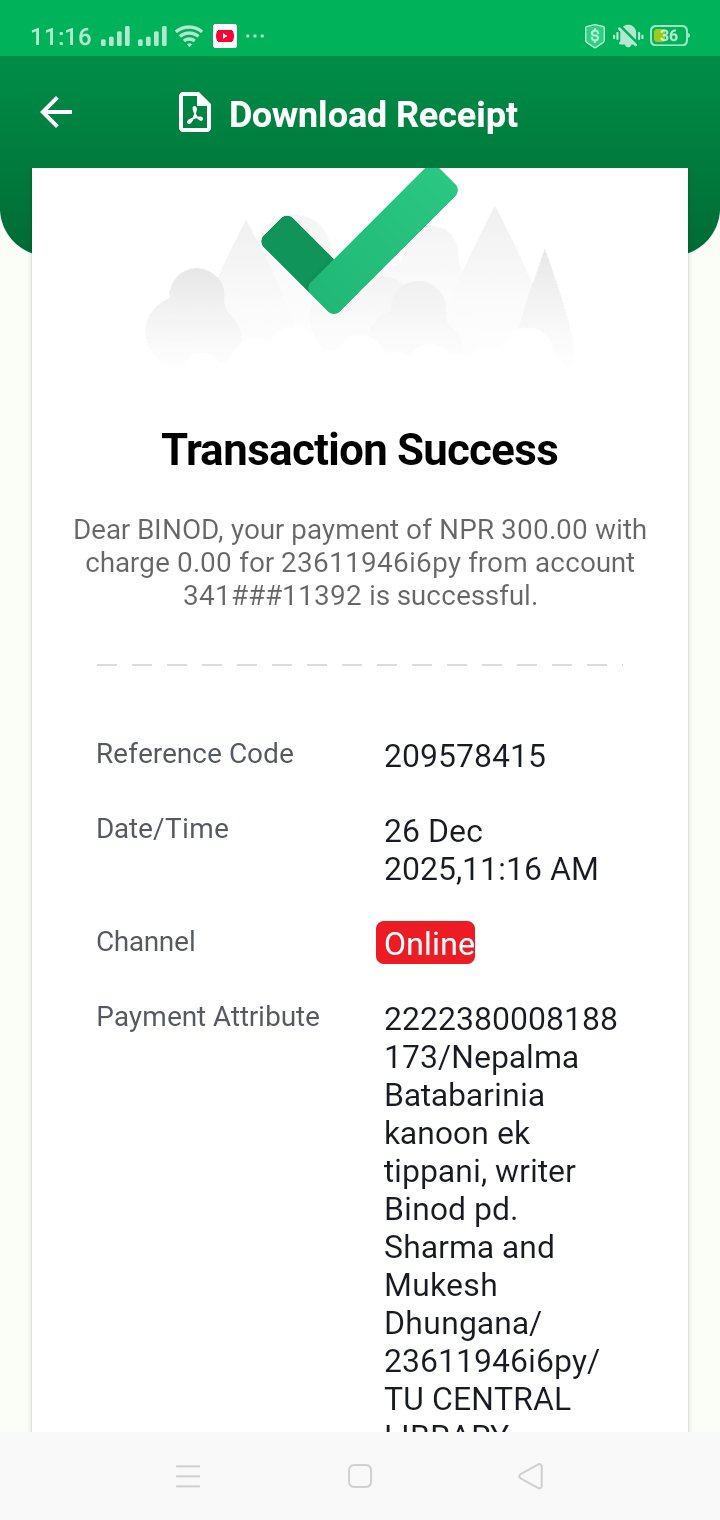Image resolution: width=720 pixels, height=1520 pixels.
Task: Tap the Download Receipt label
Action: point(373,115)
